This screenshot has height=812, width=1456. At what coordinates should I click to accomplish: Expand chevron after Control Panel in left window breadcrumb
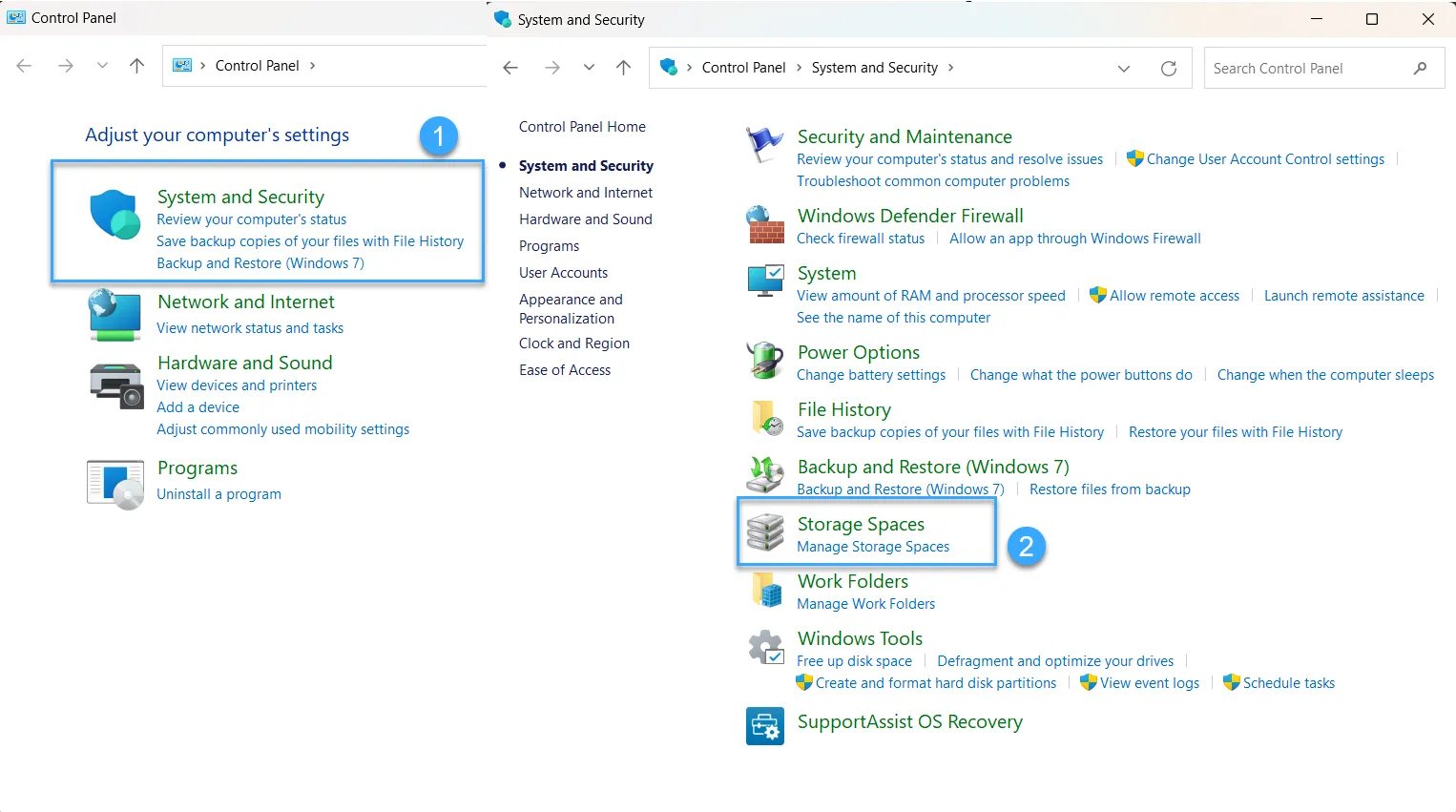pyautogui.click(x=312, y=66)
